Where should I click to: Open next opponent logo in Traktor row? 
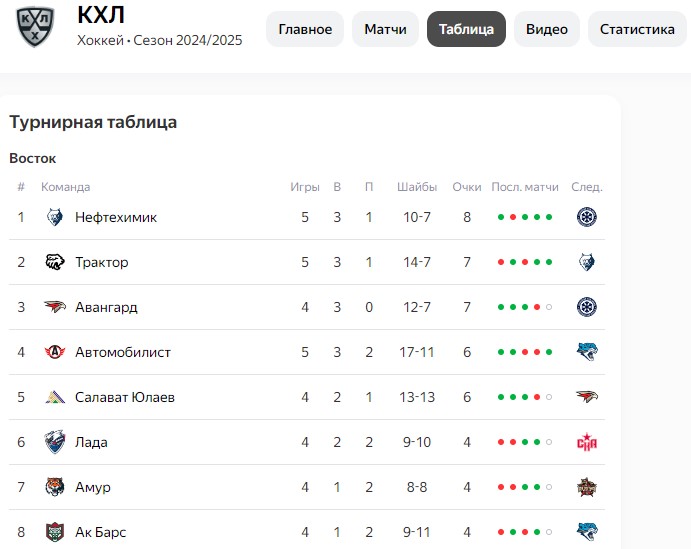tap(587, 262)
